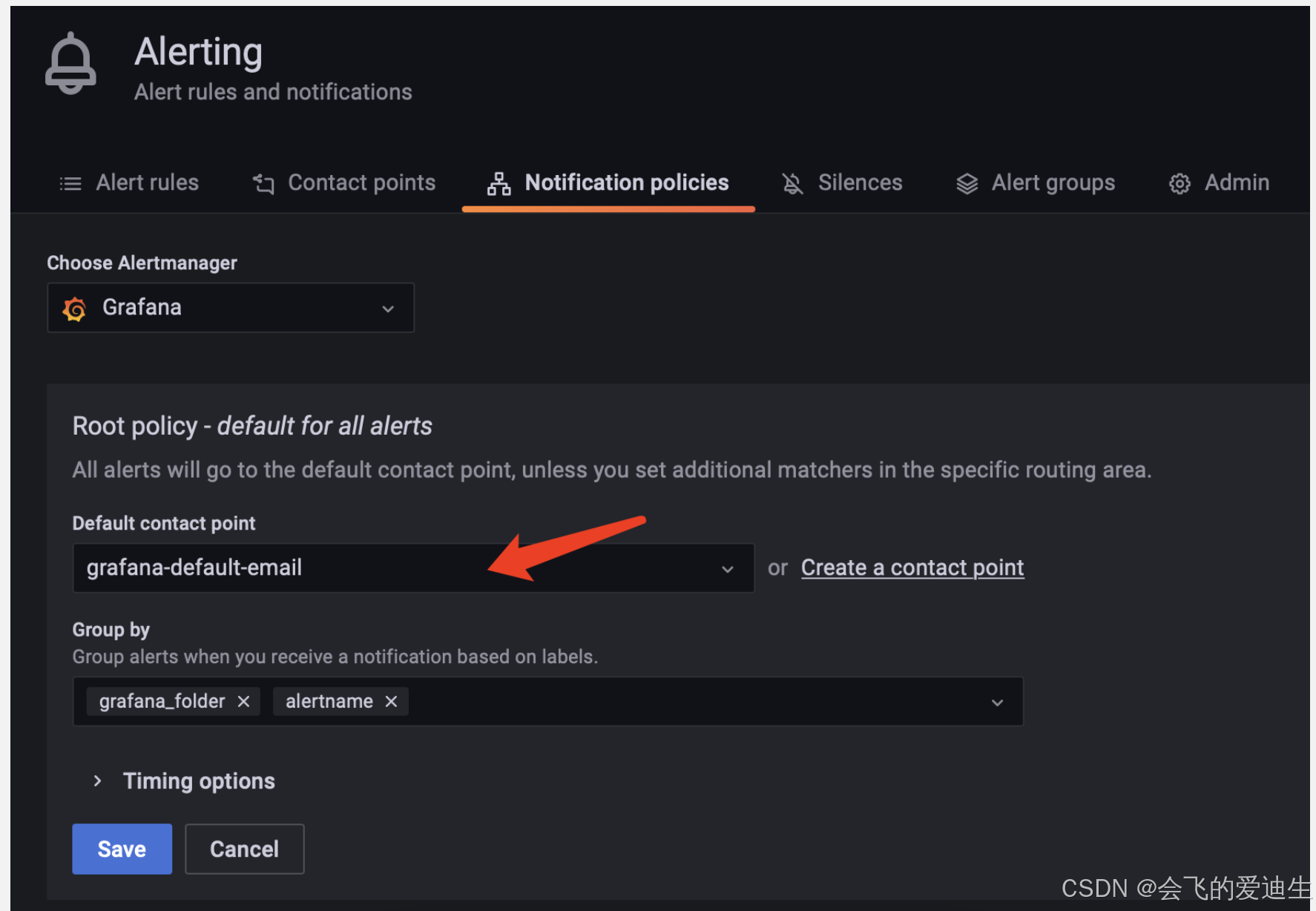Click the Silences crossed-bell icon
The image size is (1316, 911).
[792, 183]
